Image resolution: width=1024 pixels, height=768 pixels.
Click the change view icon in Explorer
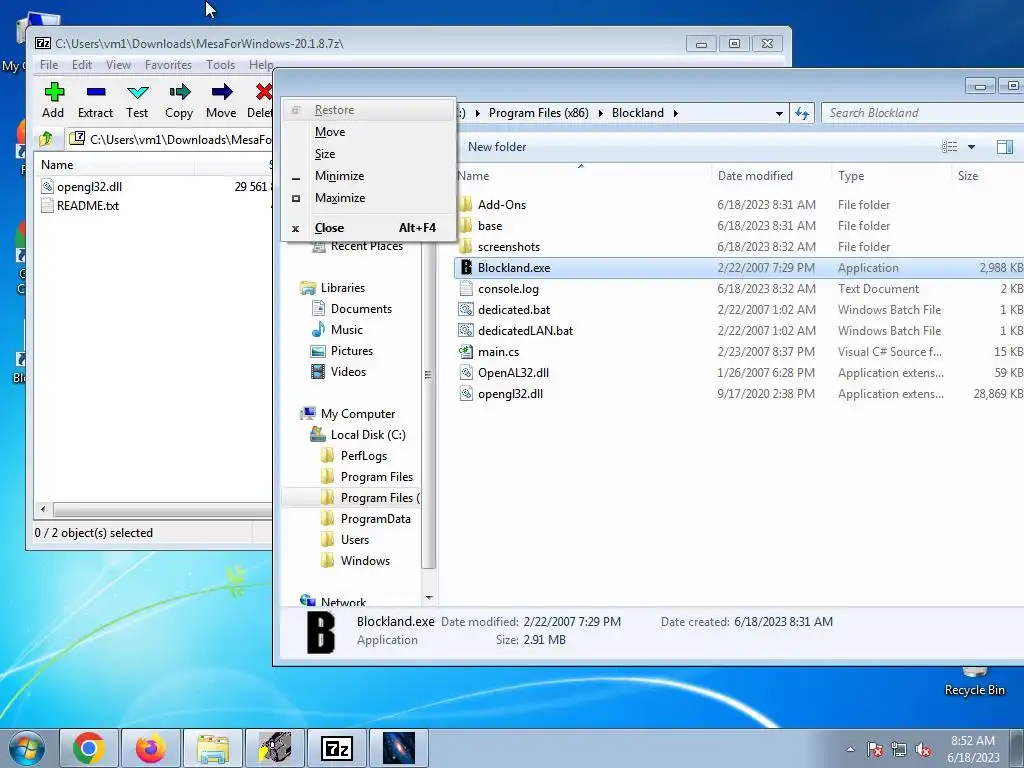950,147
